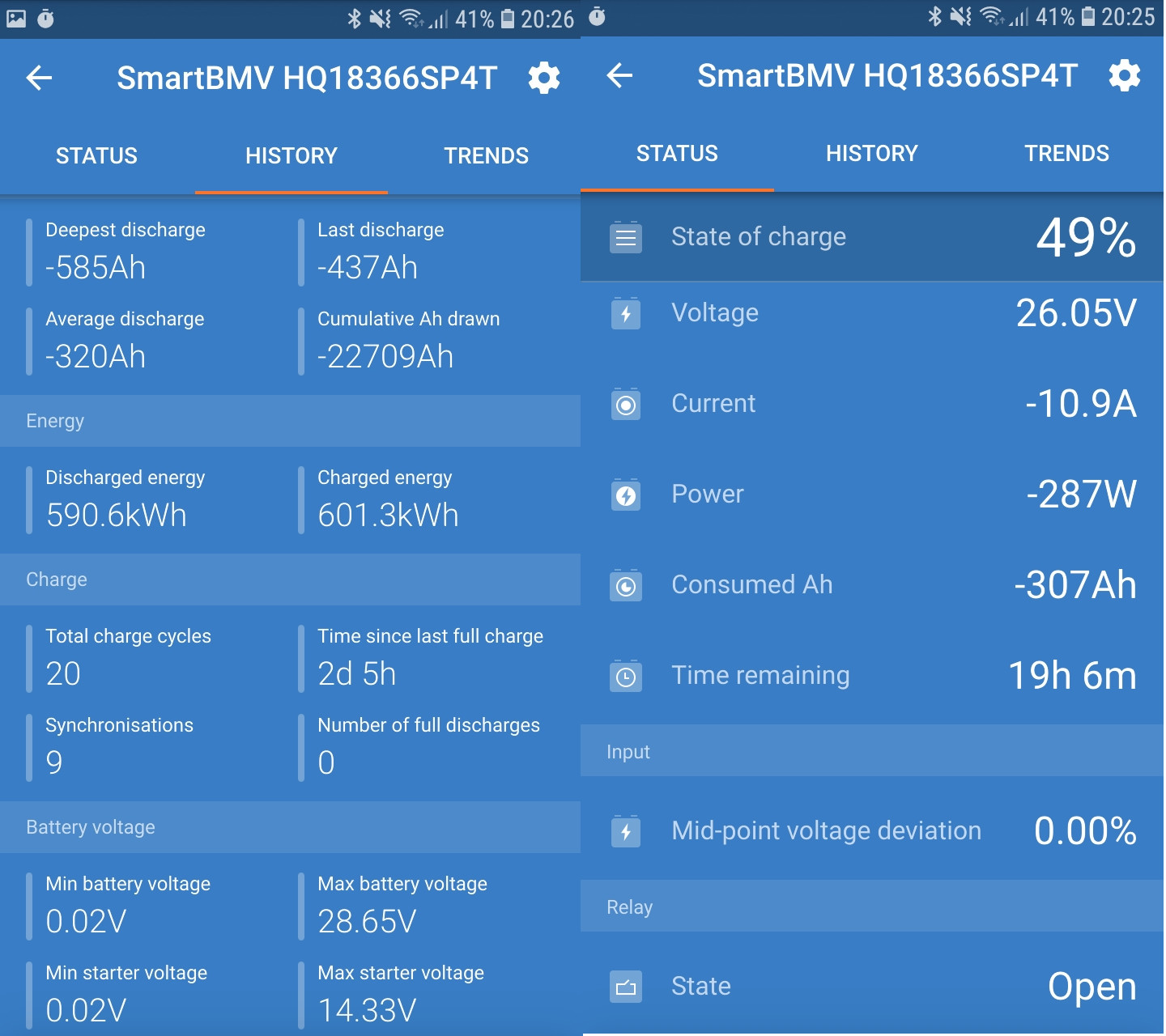This screenshot has width=1166, height=1036.
Task: Select HISTORY tab on left screen
Action: [291, 155]
